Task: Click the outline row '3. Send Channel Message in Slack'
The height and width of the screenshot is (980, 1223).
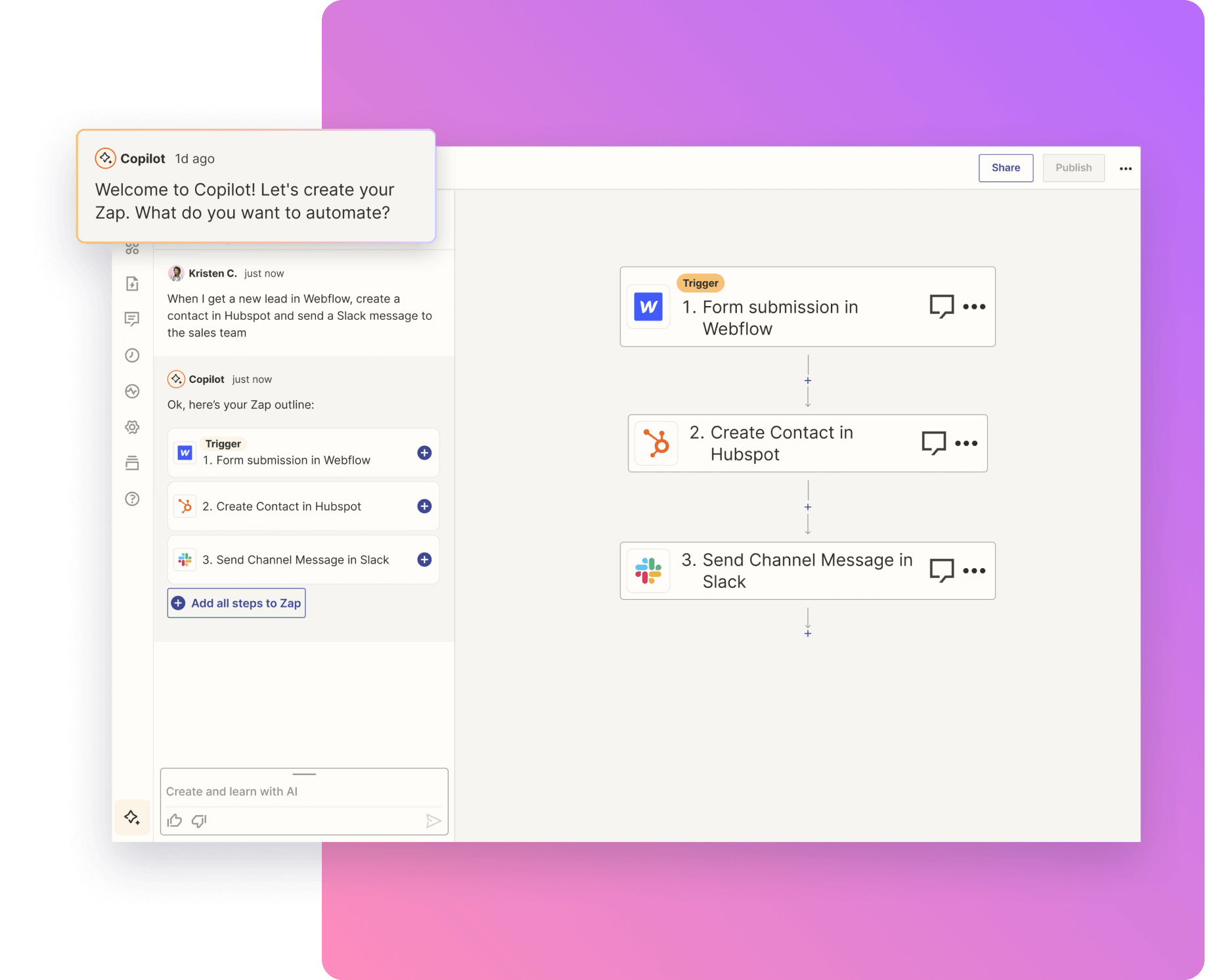Action: 303,560
